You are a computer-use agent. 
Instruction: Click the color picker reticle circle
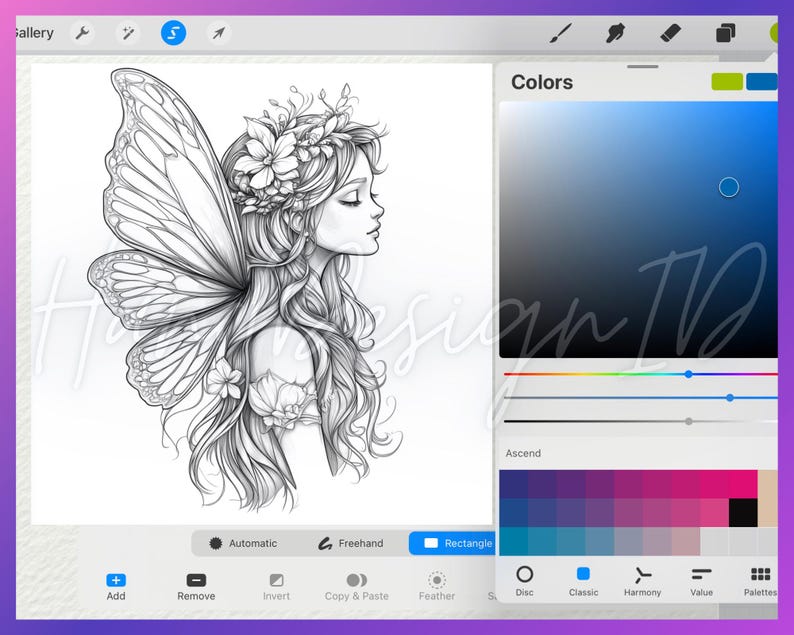pos(729,187)
